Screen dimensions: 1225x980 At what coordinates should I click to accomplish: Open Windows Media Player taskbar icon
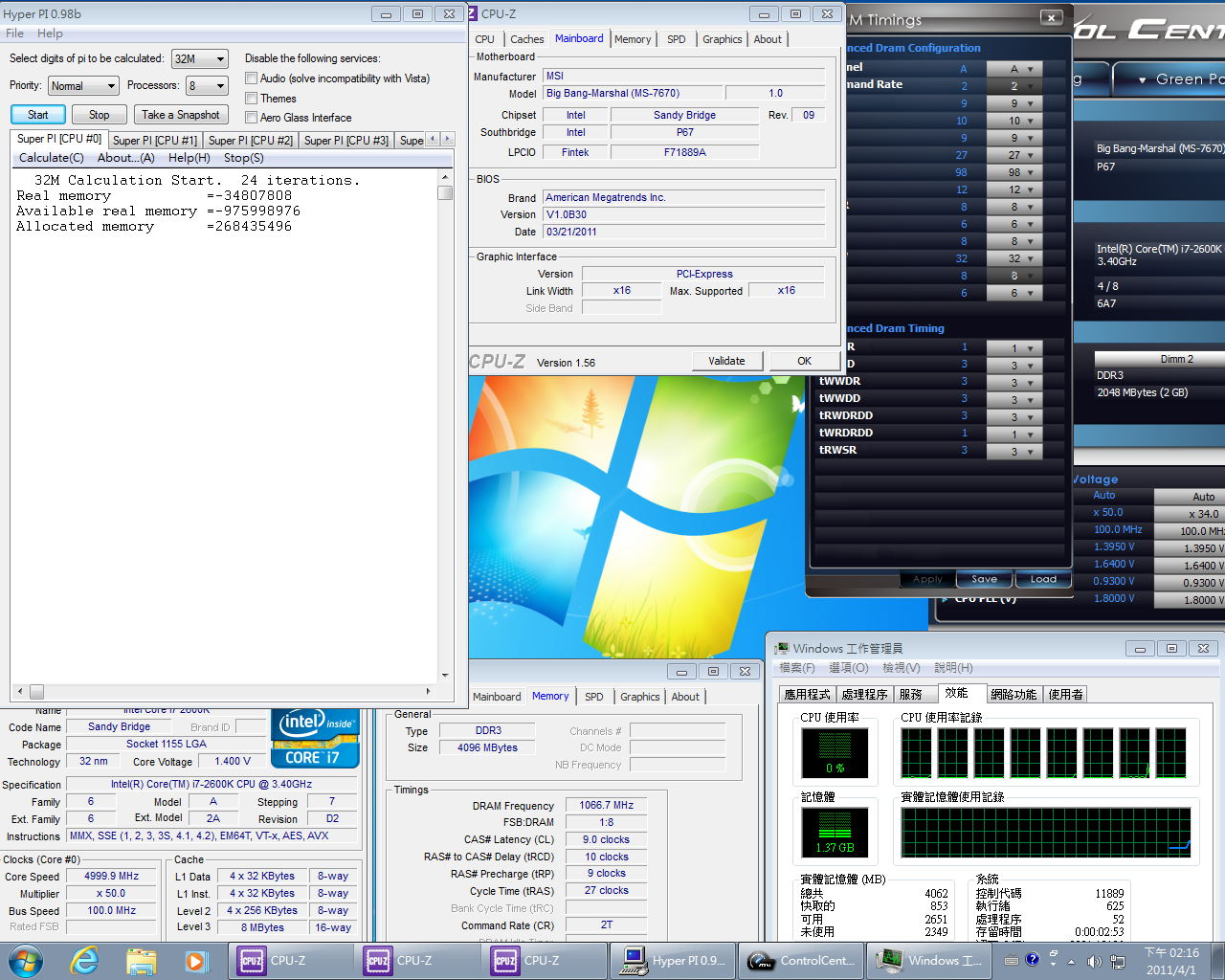pos(196,961)
